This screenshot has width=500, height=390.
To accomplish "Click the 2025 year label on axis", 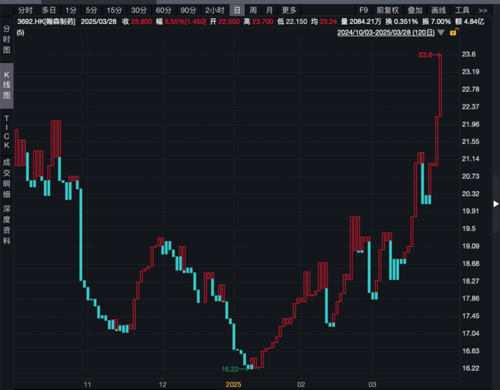I will click(x=233, y=384).
